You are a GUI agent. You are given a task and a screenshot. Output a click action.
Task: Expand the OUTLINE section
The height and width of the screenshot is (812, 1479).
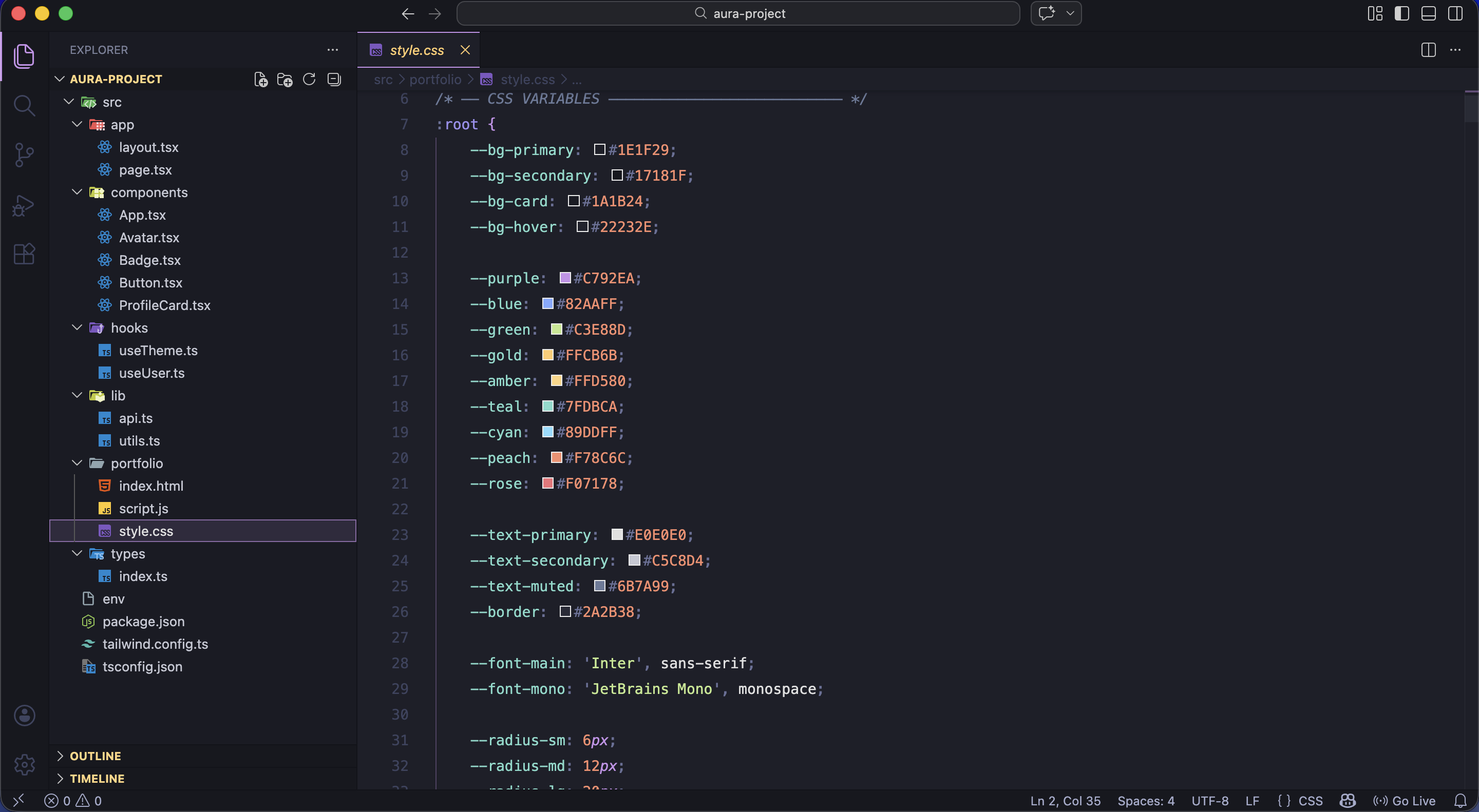(94, 756)
